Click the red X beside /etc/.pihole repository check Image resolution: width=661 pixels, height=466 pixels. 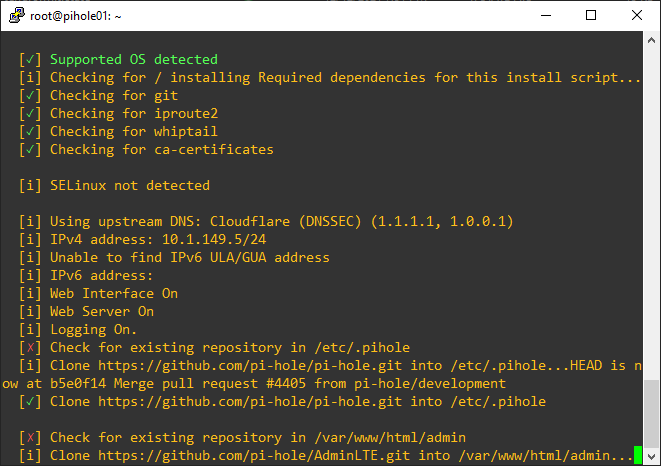[30, 348]
